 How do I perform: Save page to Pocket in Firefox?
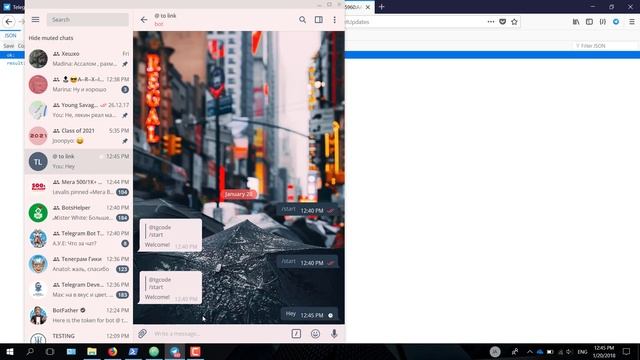(502, 22)
